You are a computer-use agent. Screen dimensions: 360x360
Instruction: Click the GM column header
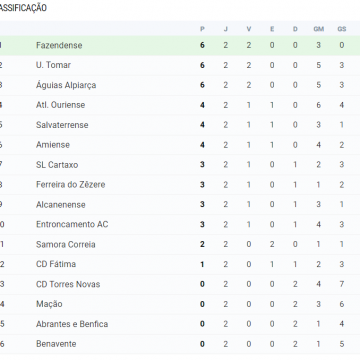319,29
